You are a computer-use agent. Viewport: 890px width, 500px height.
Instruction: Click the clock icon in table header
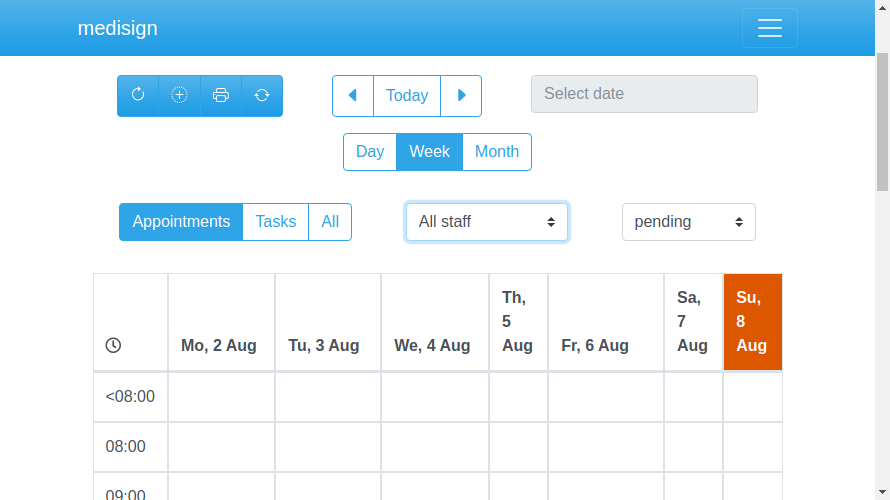pos(113,345)
